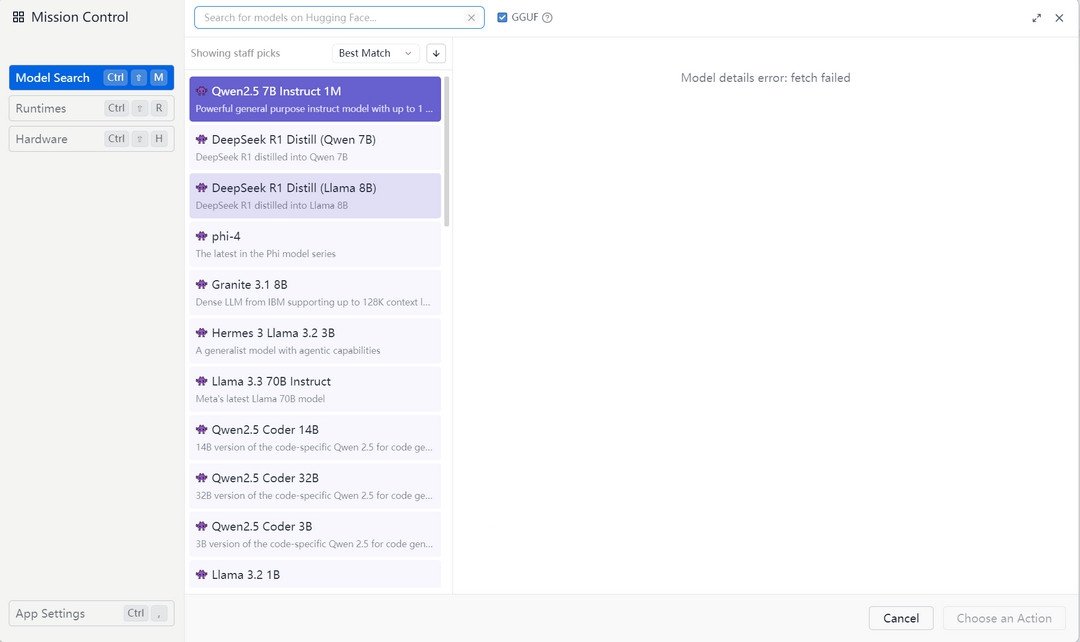Select Qwen2.5 Coder 32B title
1080x642 pixels.
(265, 477)
